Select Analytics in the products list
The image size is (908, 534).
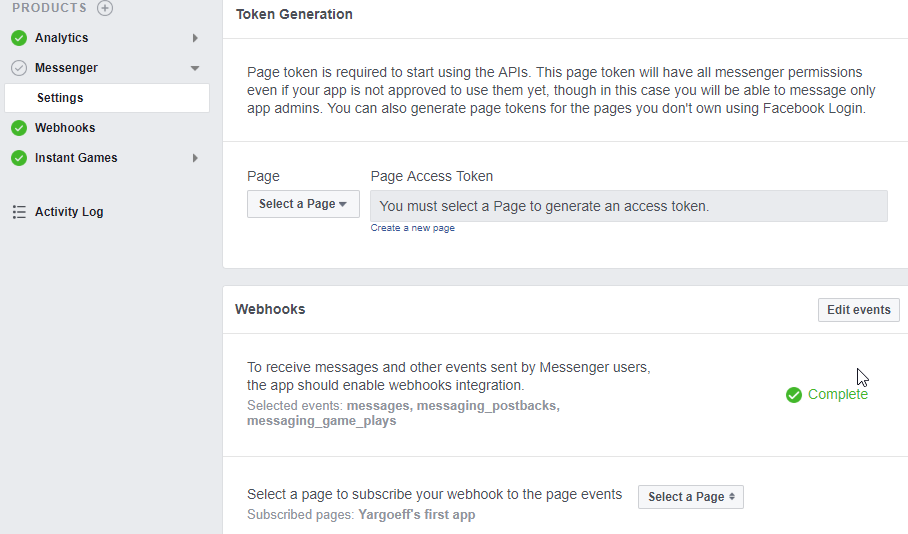point(61,38)
